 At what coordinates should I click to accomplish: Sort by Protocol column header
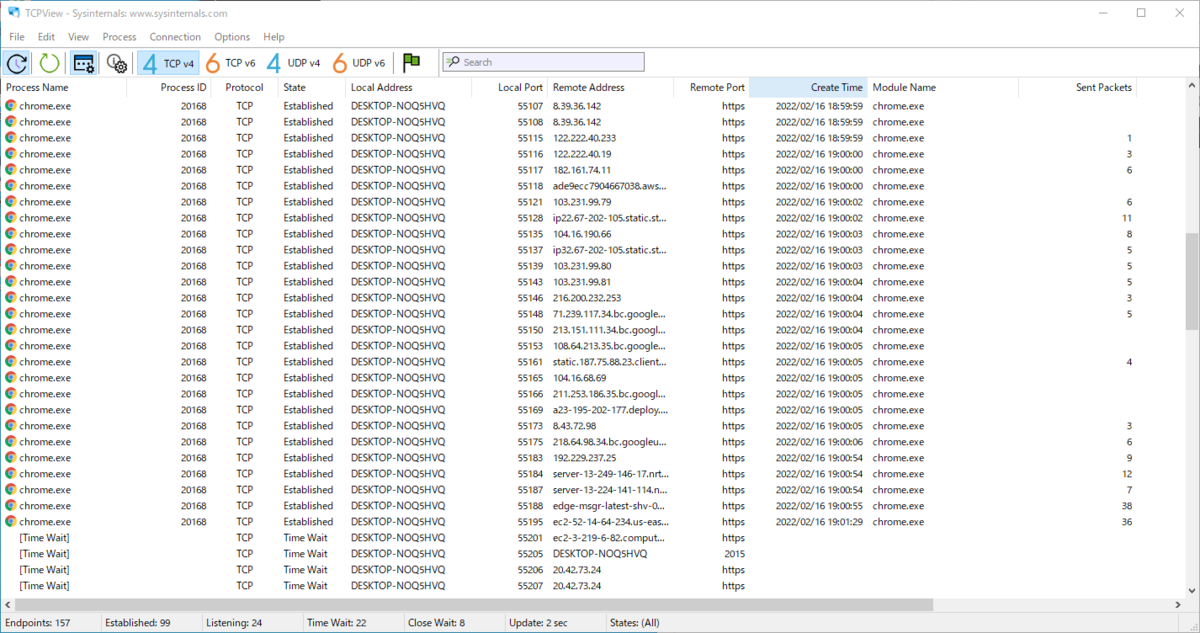coord(244,88)
